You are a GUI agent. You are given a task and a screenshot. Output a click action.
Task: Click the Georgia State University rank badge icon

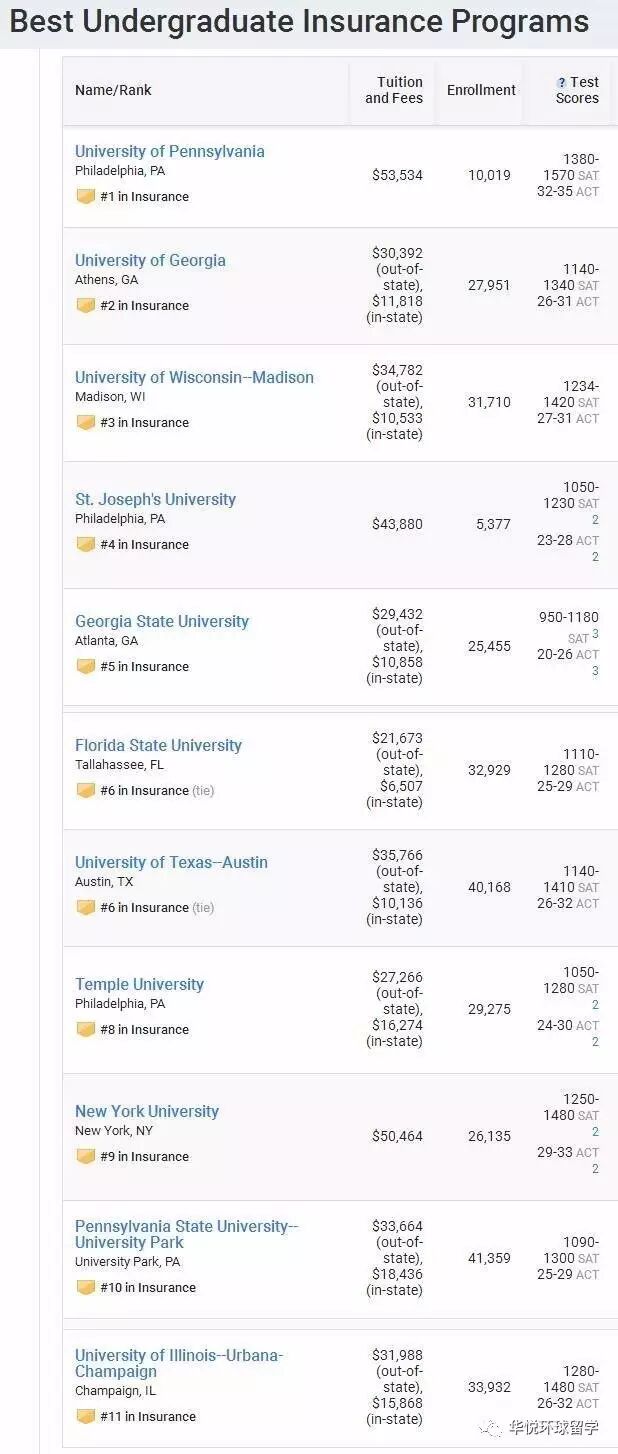(86, 667)
